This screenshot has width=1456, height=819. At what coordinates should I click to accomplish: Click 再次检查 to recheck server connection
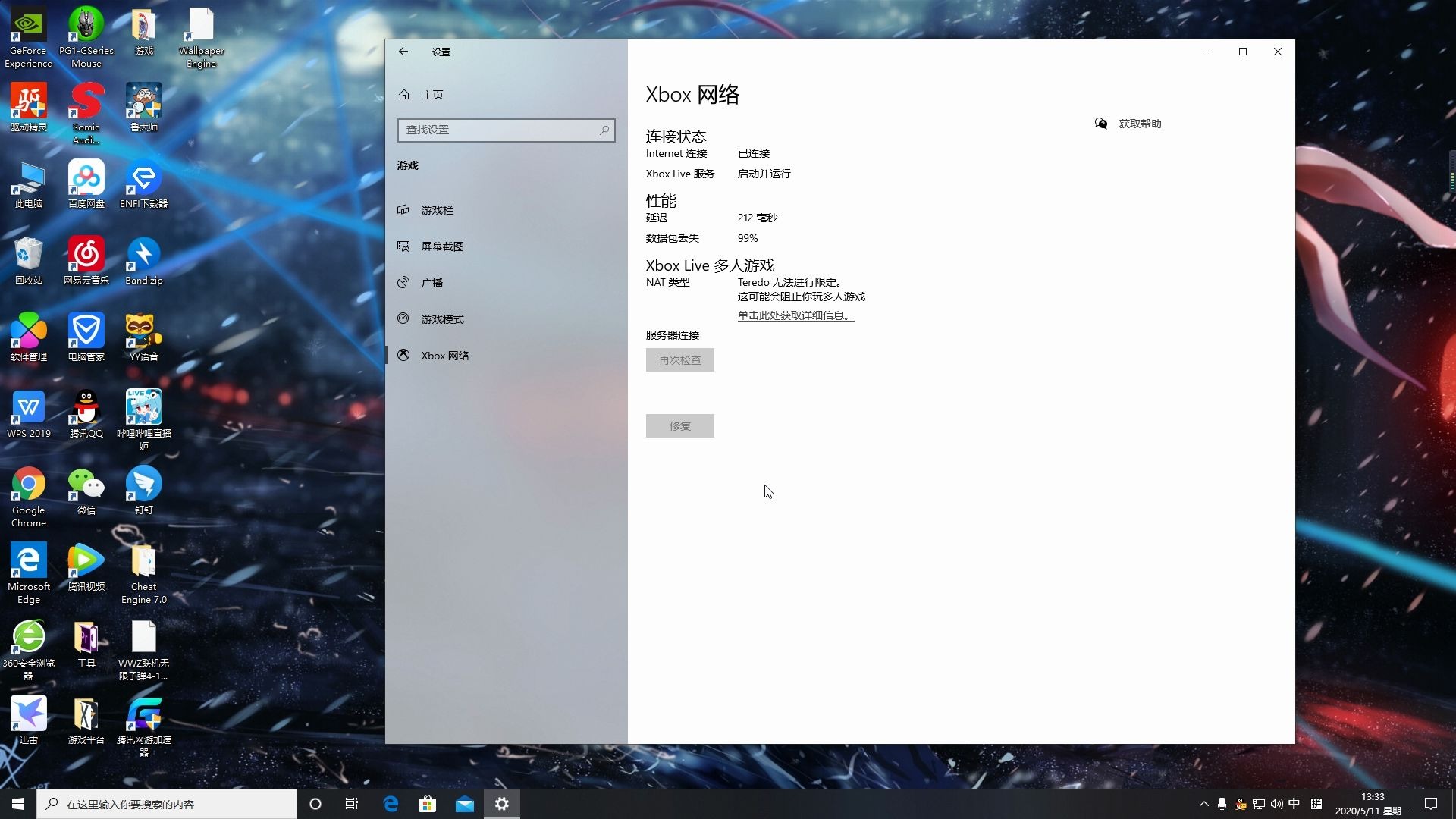click(680, 360)
